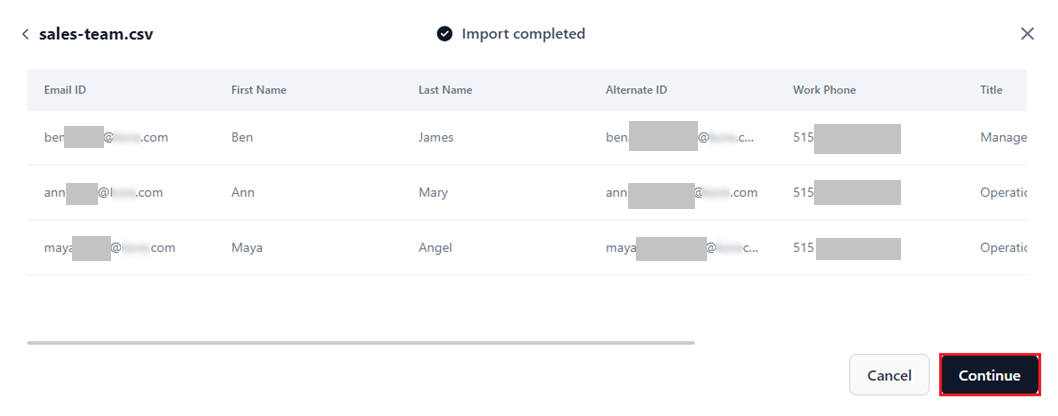
Task: Click the back chevron beside sales-team.csv
Action: click(x=25, y=34)
